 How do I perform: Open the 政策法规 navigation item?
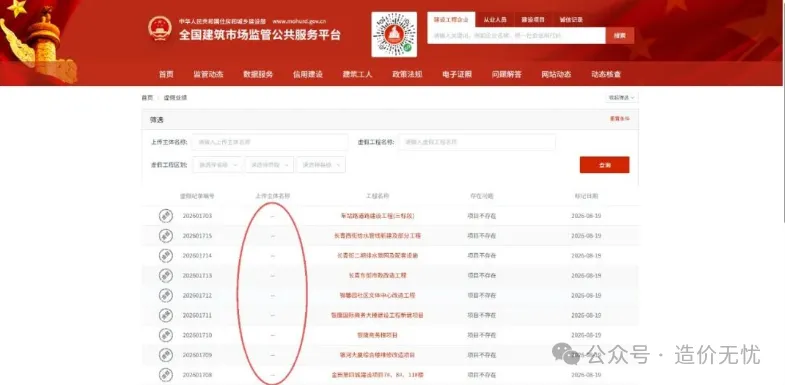pyautogui.click(x=407, y=75)
